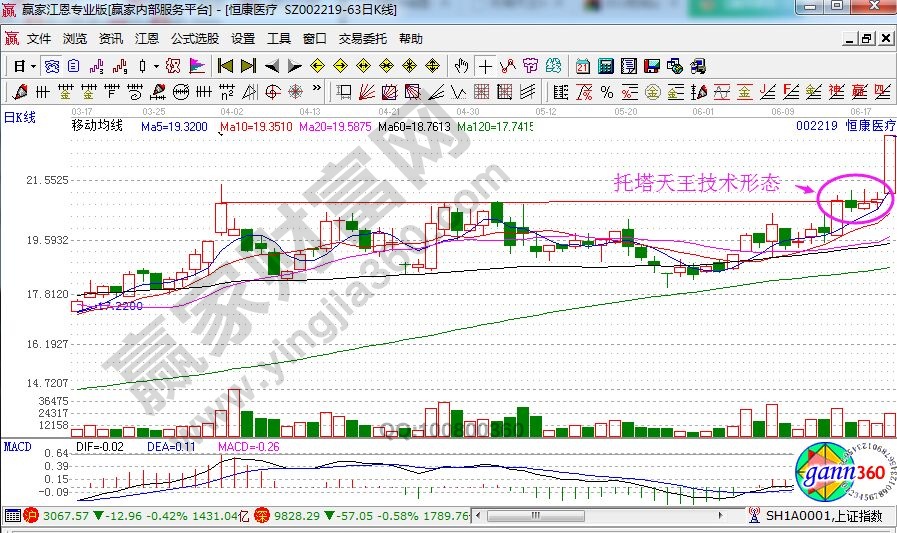Image resolution: width=897 pixels, height=533 pixels.
Task: Click the 002219 恒康医疗 stock name
Action: [846, 125]
